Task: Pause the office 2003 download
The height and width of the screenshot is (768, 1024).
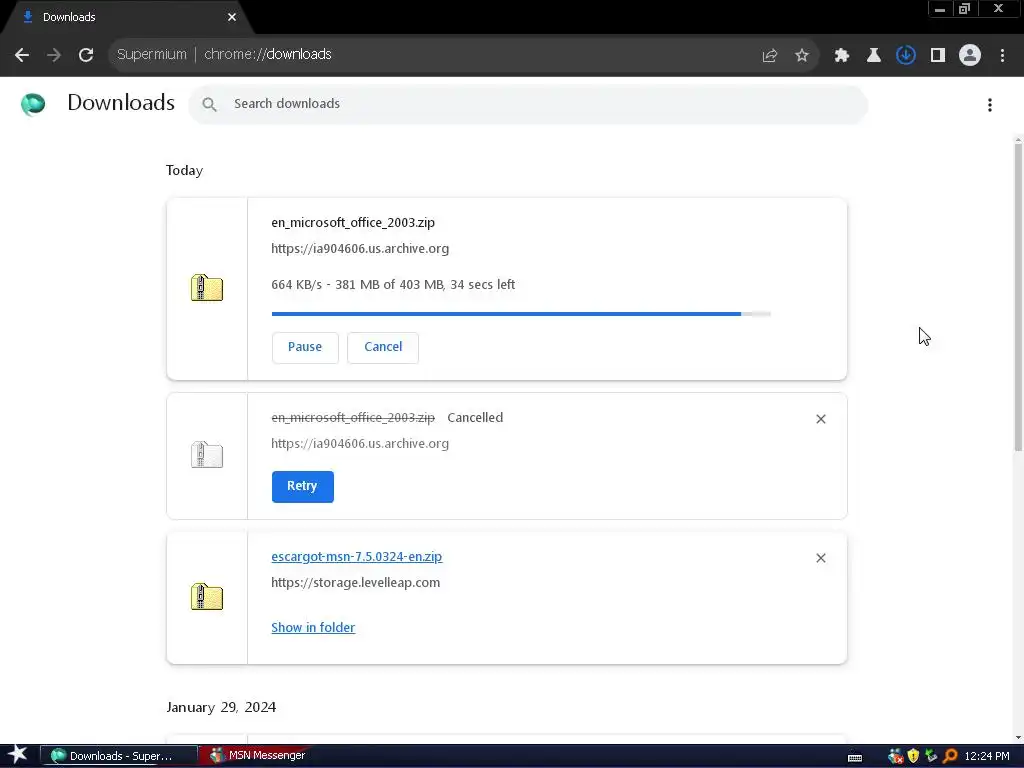Action: (x=305, y=347)
